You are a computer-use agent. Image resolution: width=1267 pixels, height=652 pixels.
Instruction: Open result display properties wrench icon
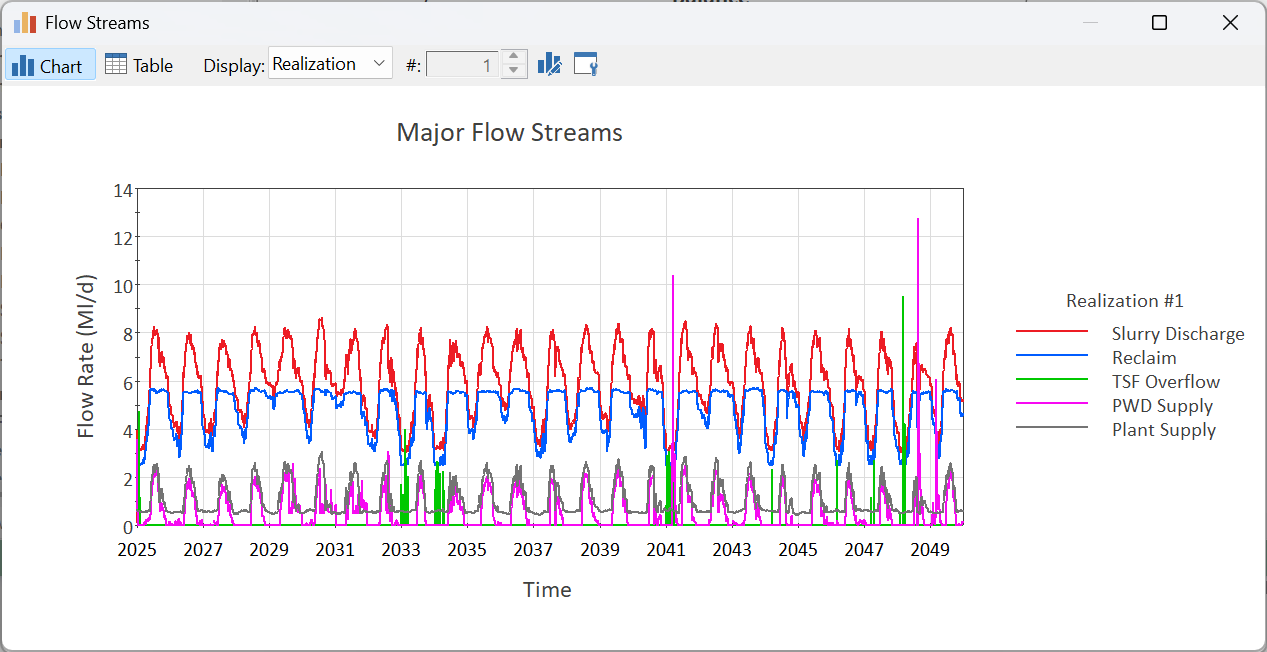click(586, 65)
